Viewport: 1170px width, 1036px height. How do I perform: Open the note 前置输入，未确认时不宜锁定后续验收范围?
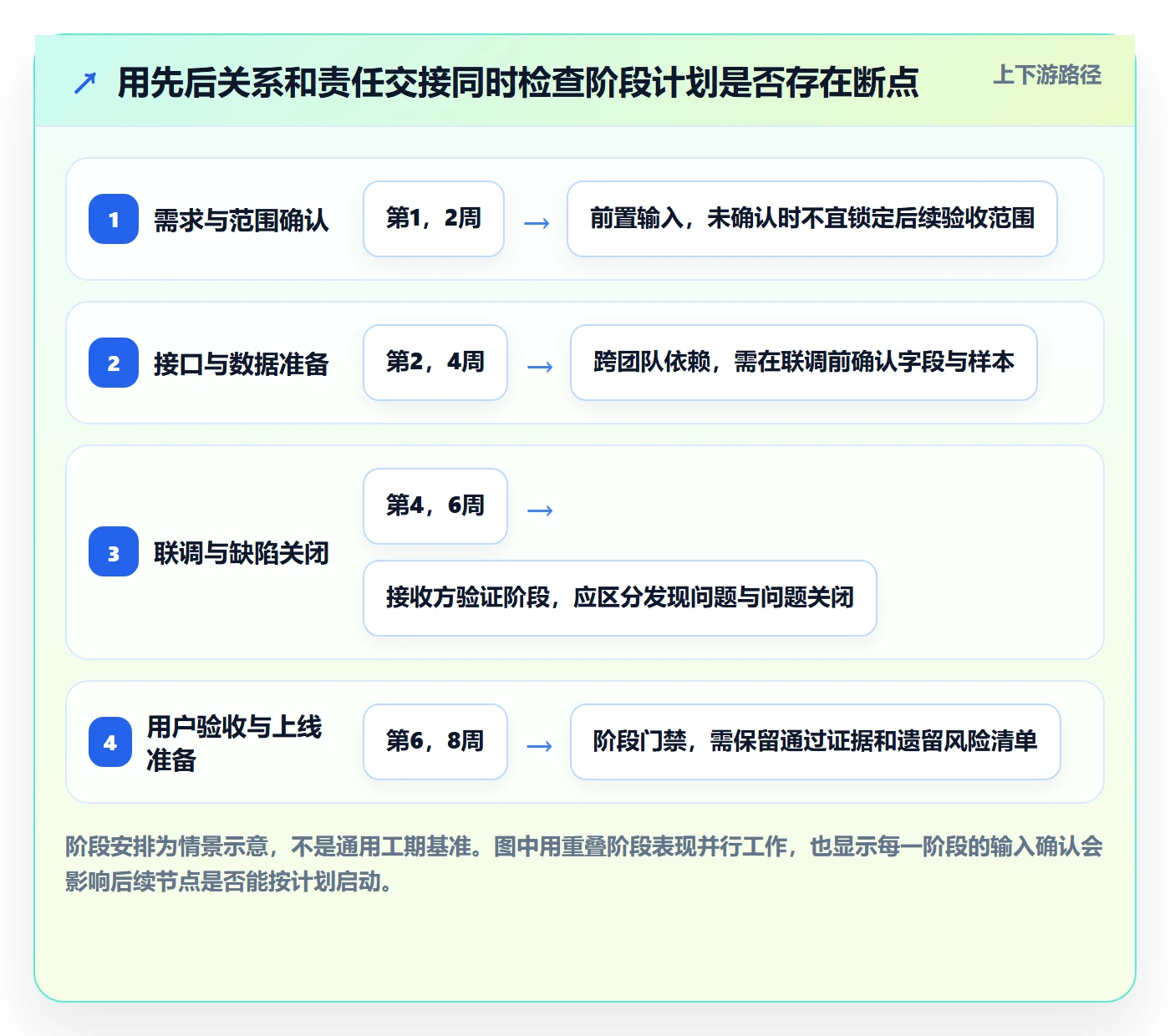click(x=812, y=219)
